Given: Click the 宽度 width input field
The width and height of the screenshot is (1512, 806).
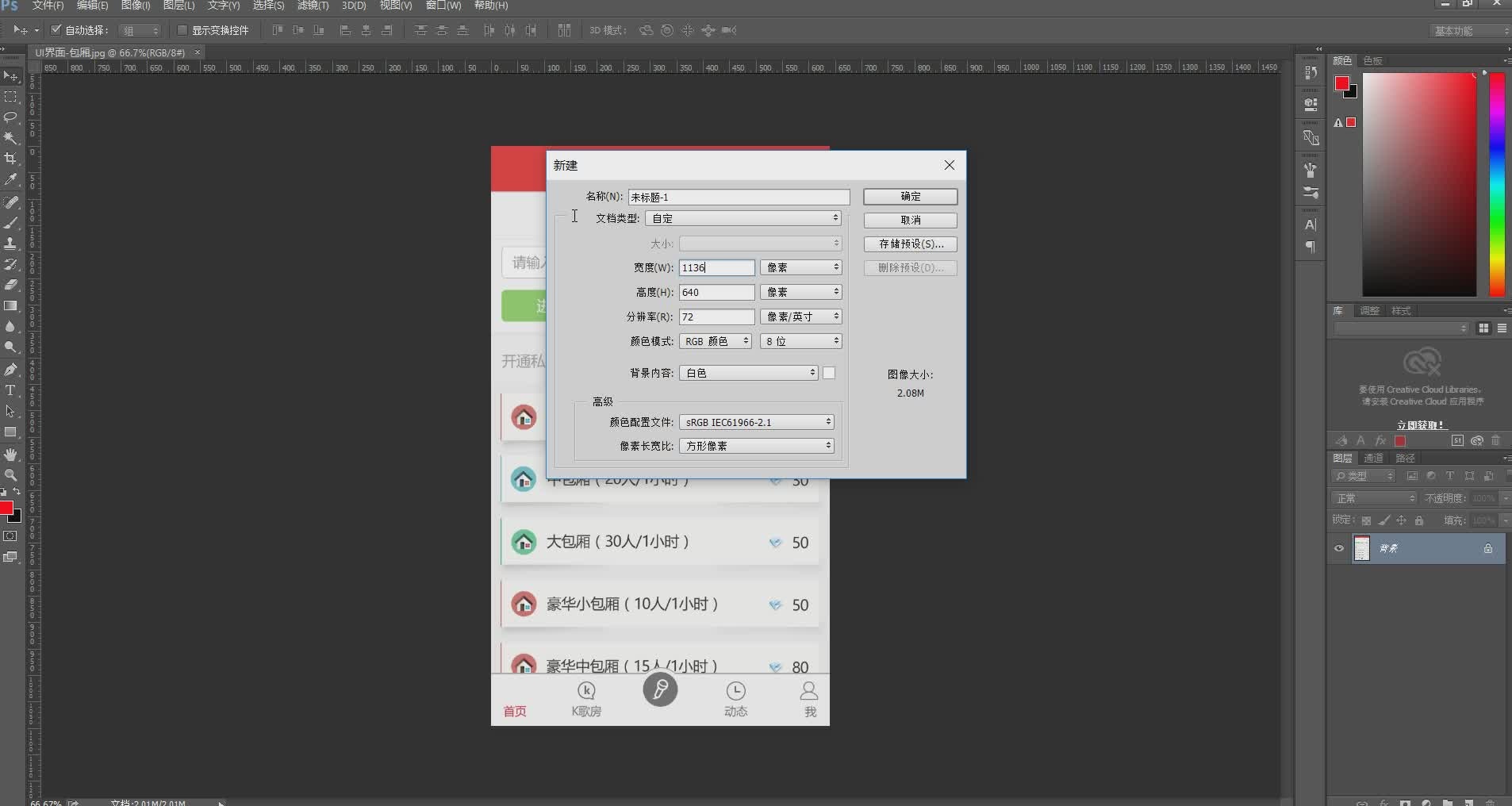Looking at the screenshot, I should [x=716, y=267].
